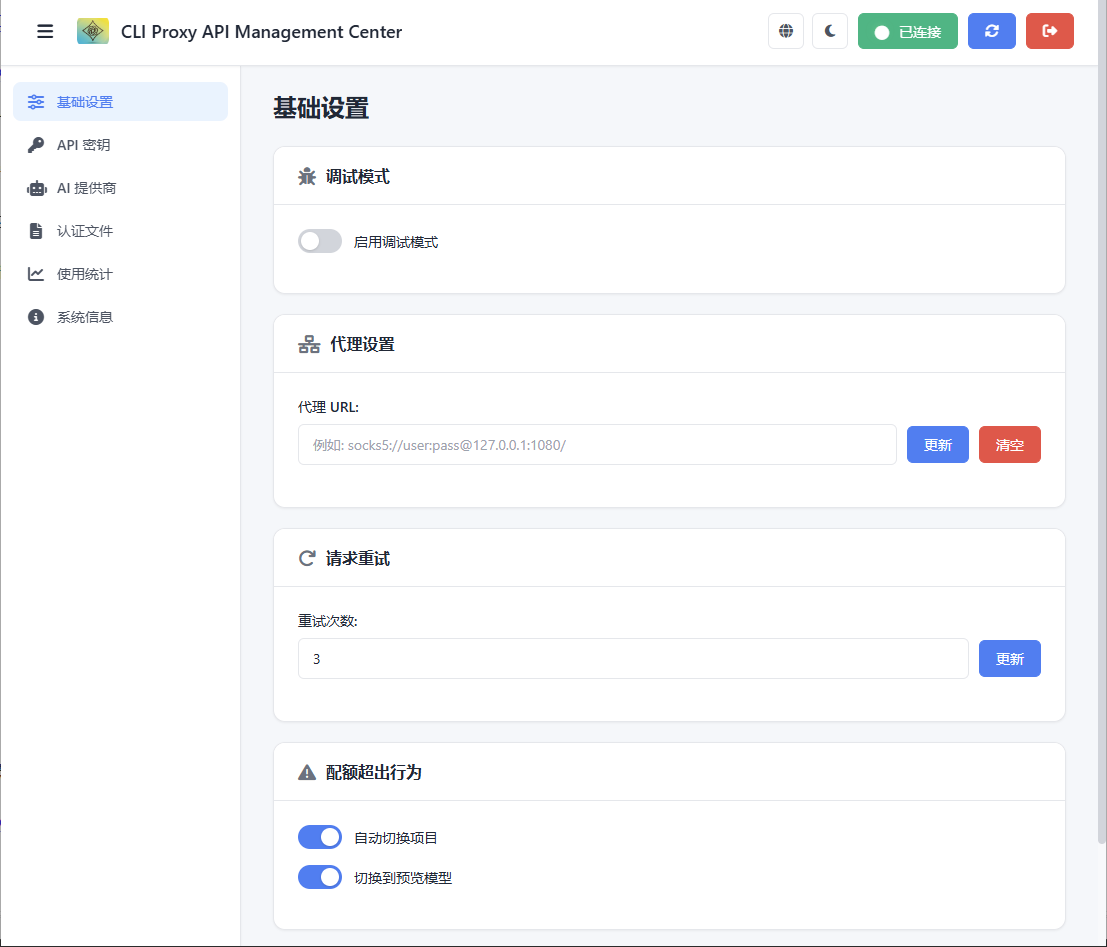The height and width of the screenshot is (947, 1107).
Task: Disable the 自动切换项目 toggle
Action: click(x=320, y=837)
